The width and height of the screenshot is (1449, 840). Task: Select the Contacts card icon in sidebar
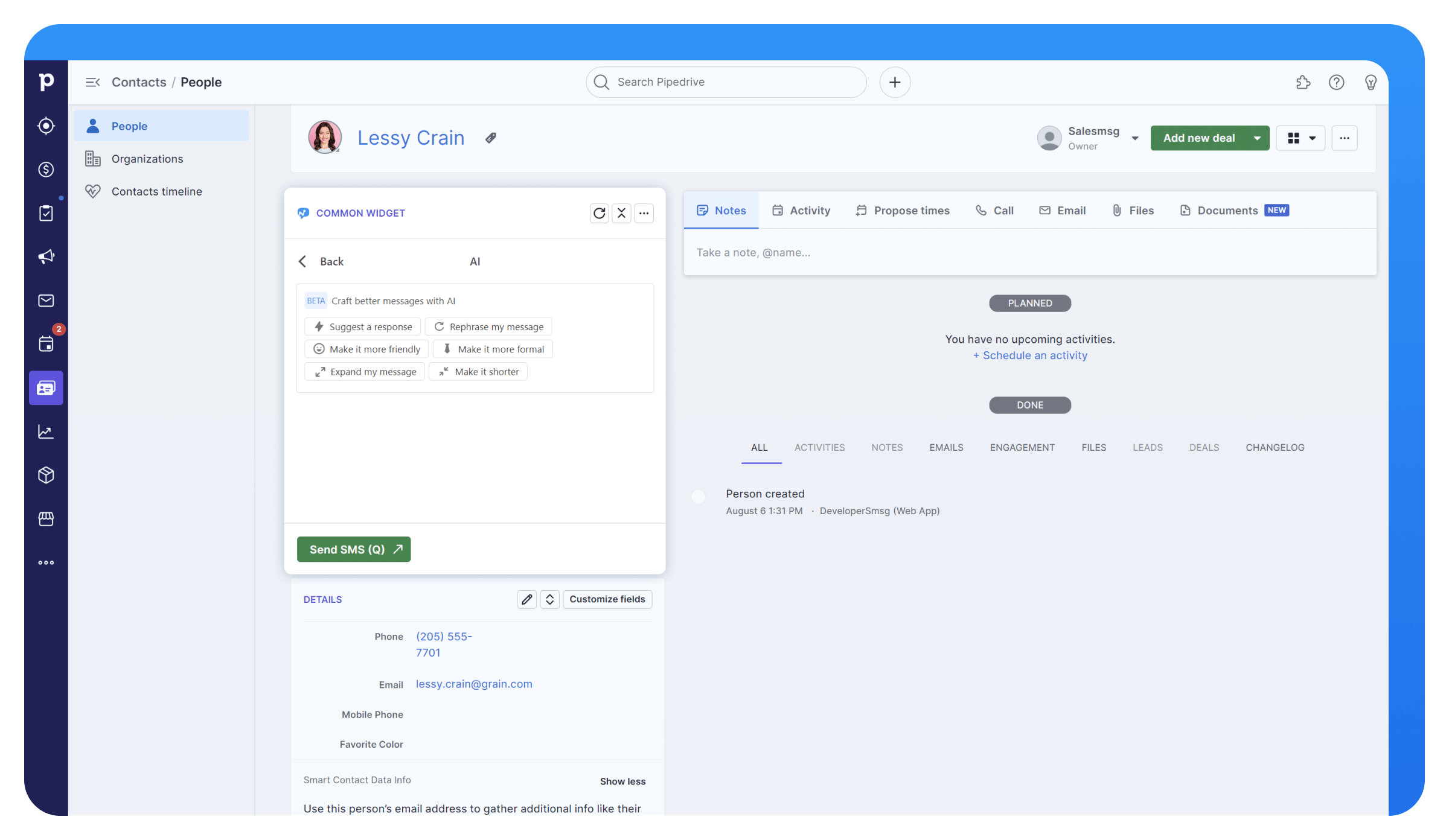click(46, 387)
